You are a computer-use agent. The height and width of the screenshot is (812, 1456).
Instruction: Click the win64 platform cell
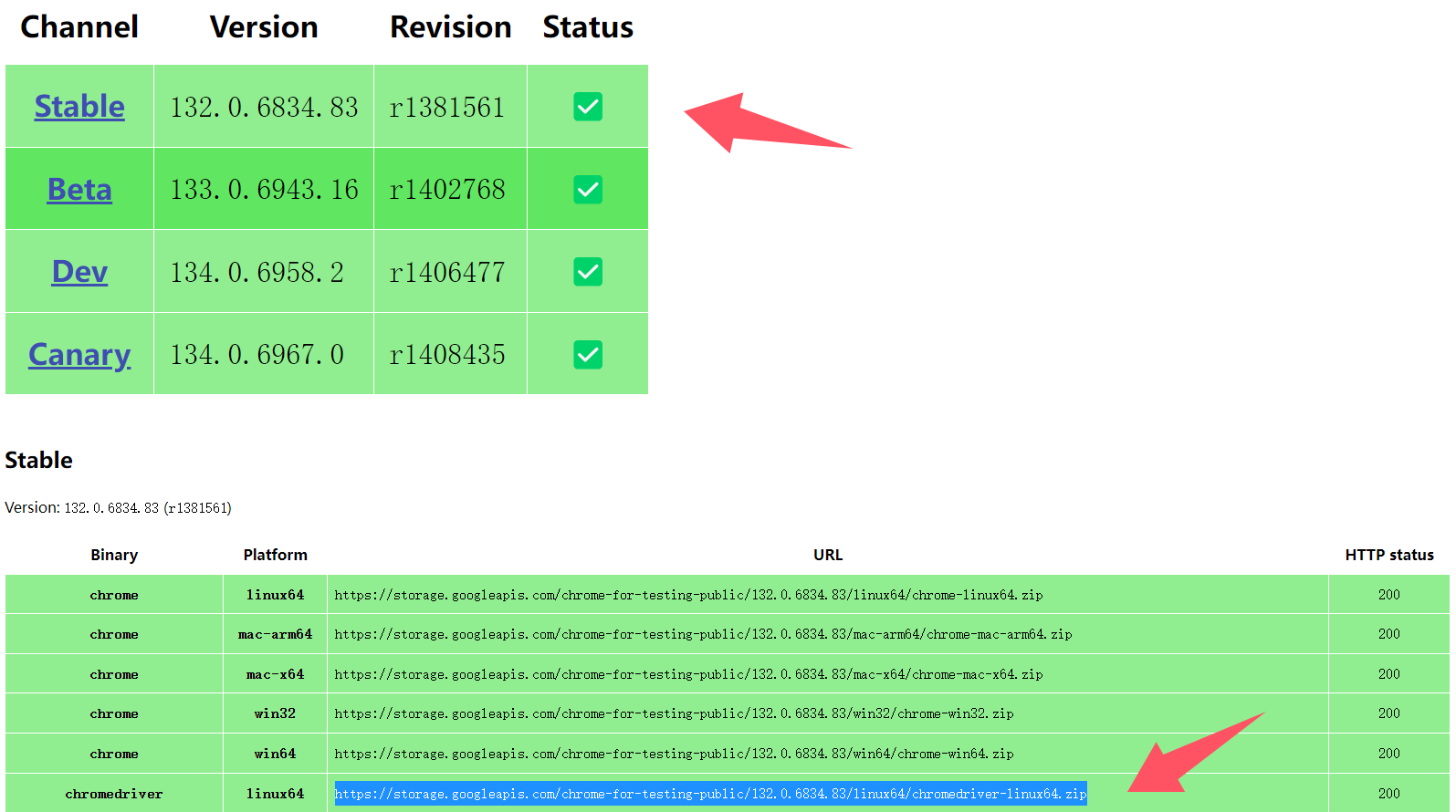(275, 754)
